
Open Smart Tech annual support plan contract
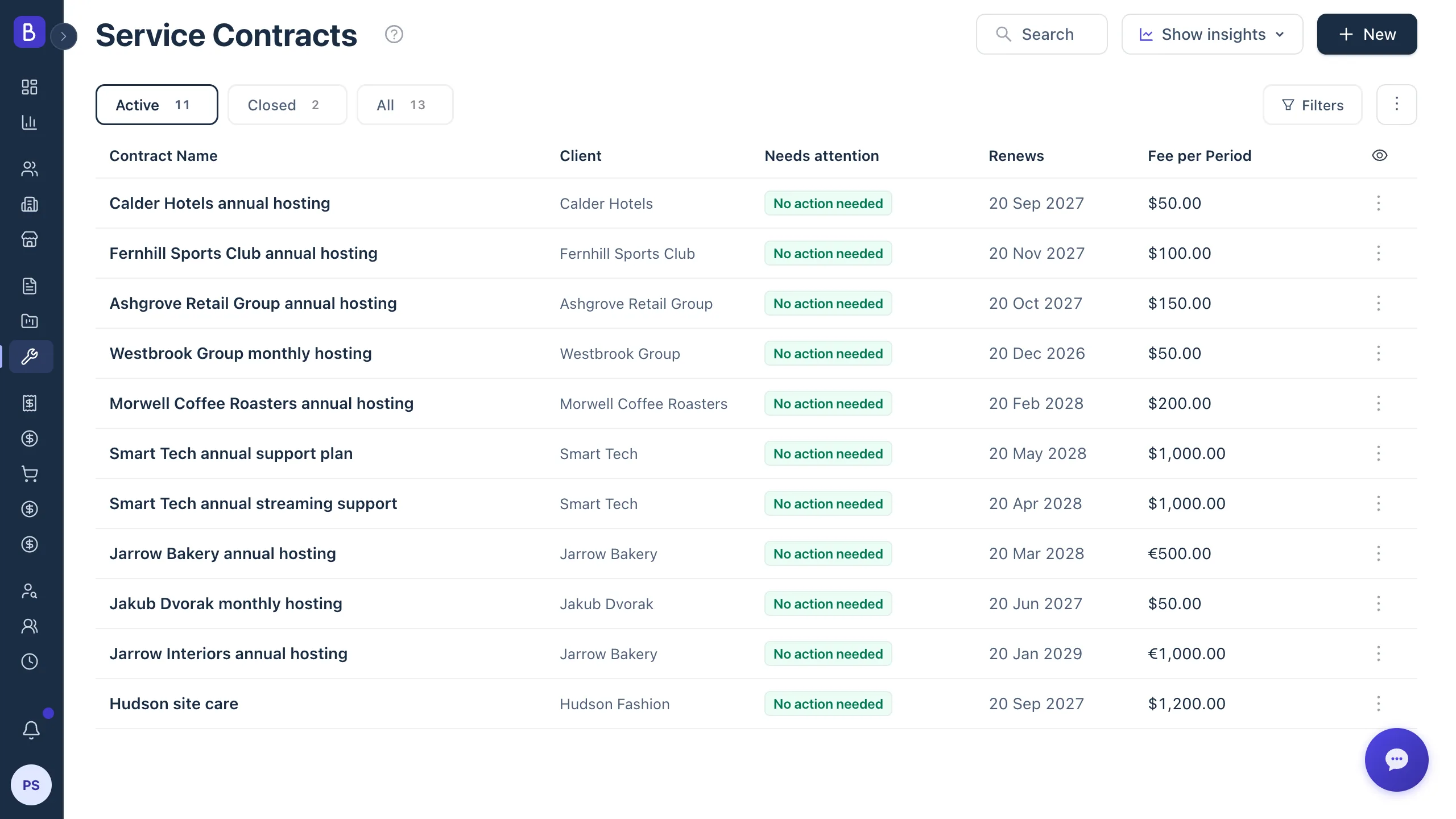tap(231, 453)
